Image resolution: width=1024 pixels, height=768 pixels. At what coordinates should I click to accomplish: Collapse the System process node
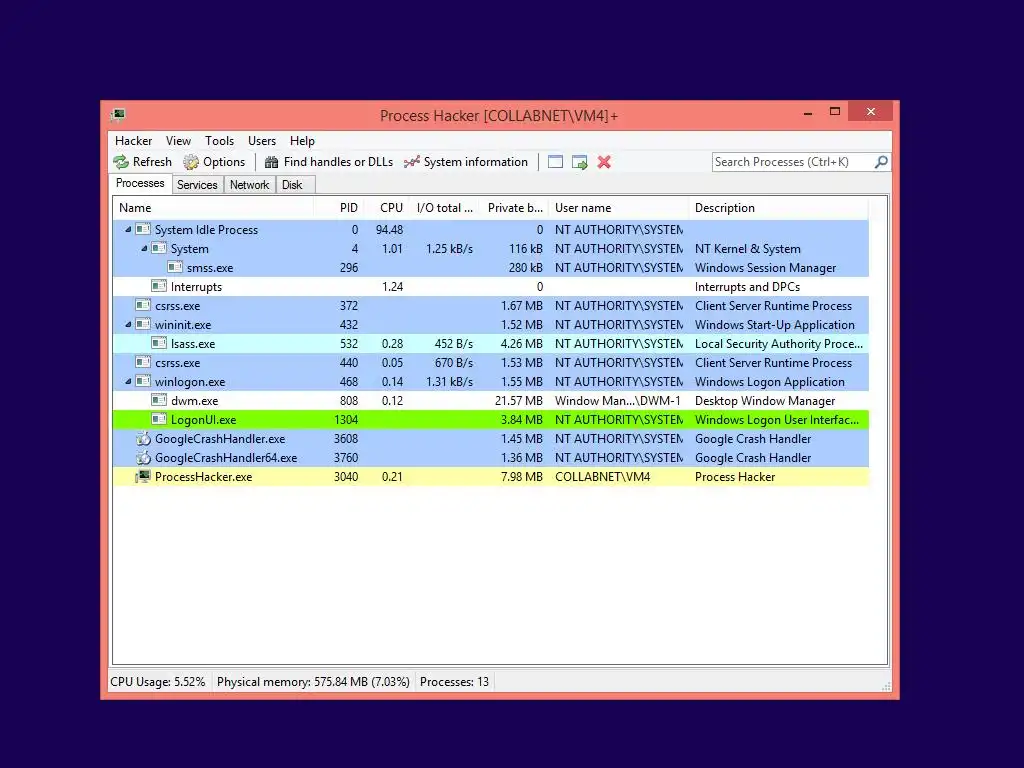144,248
